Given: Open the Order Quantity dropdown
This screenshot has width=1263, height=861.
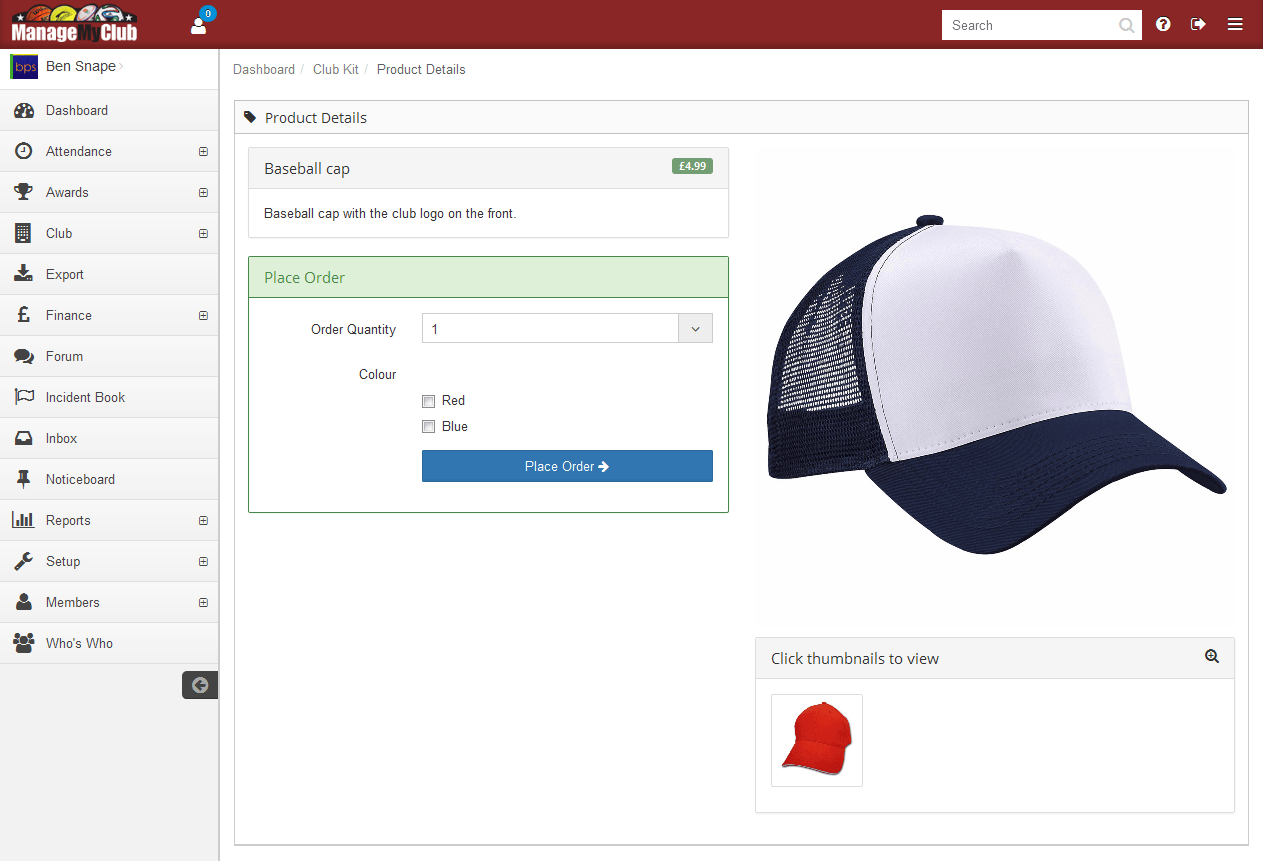Looking at the screenshot, I should click(567, 329).
